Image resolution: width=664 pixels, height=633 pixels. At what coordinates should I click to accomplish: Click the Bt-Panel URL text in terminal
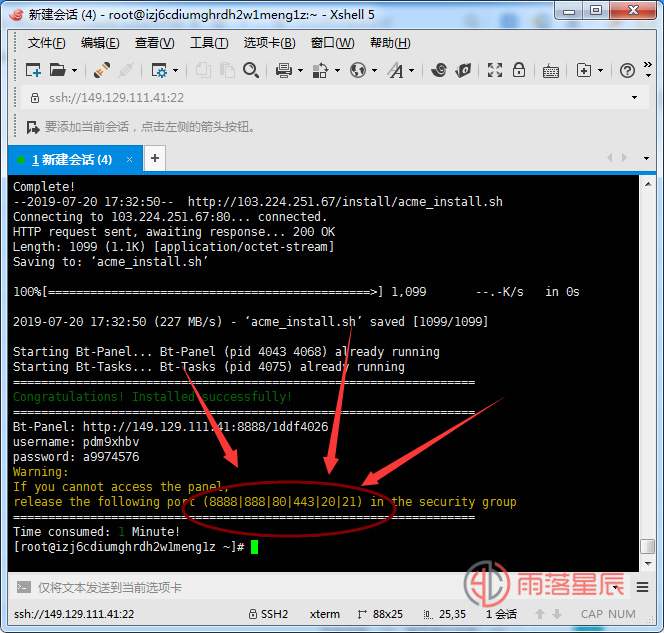(205, 426)
